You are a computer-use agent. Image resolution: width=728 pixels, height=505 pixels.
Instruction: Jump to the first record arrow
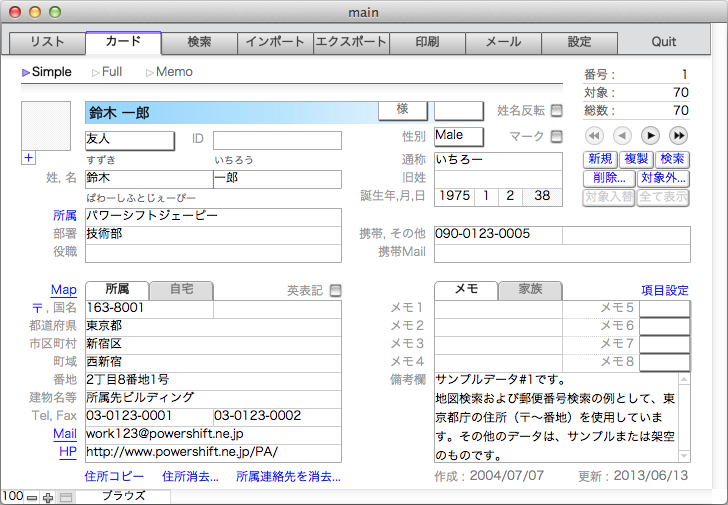[x=594, y=135]
